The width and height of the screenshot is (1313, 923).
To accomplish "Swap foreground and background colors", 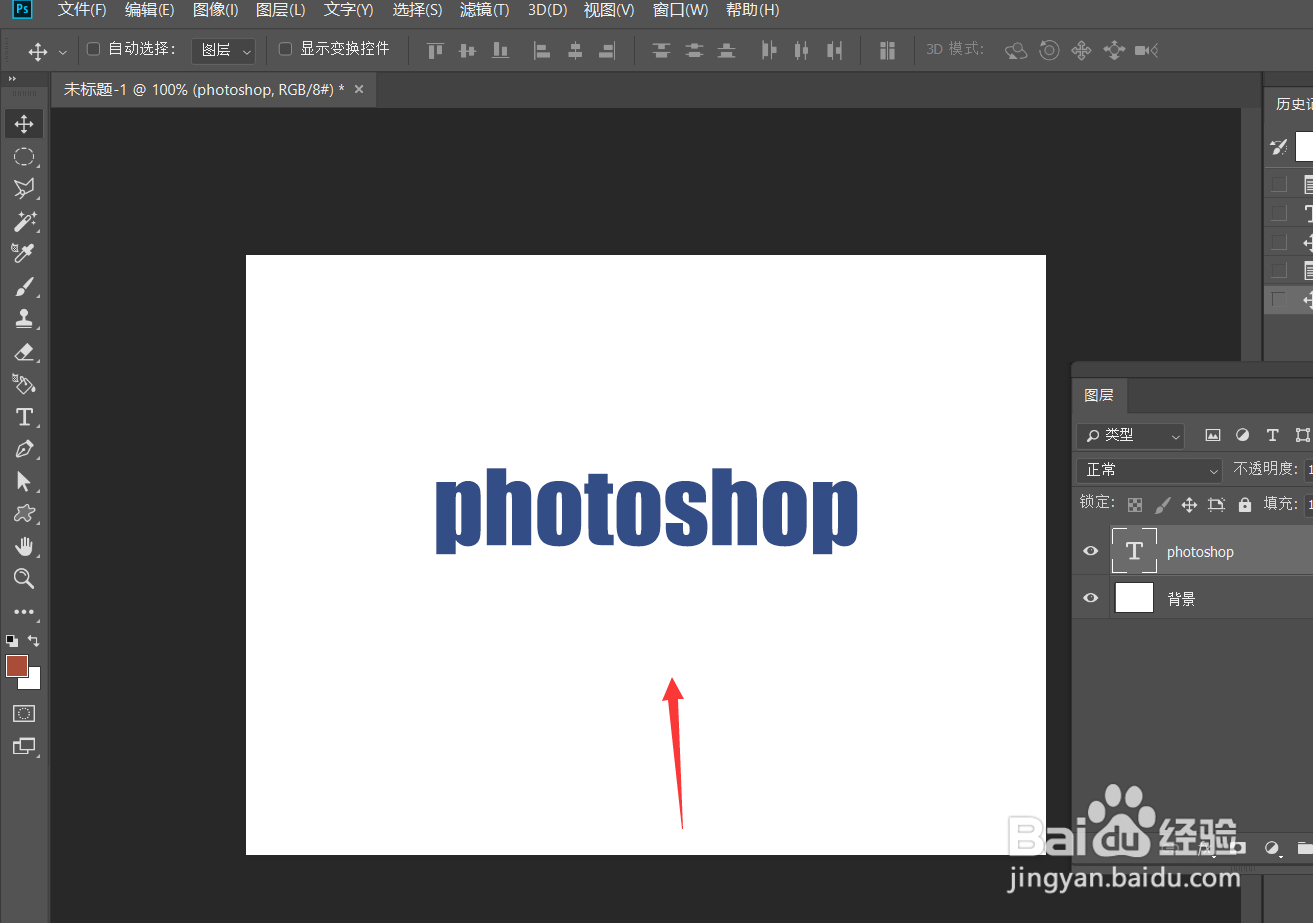I will pyautogui.click(x=33, y=640).
